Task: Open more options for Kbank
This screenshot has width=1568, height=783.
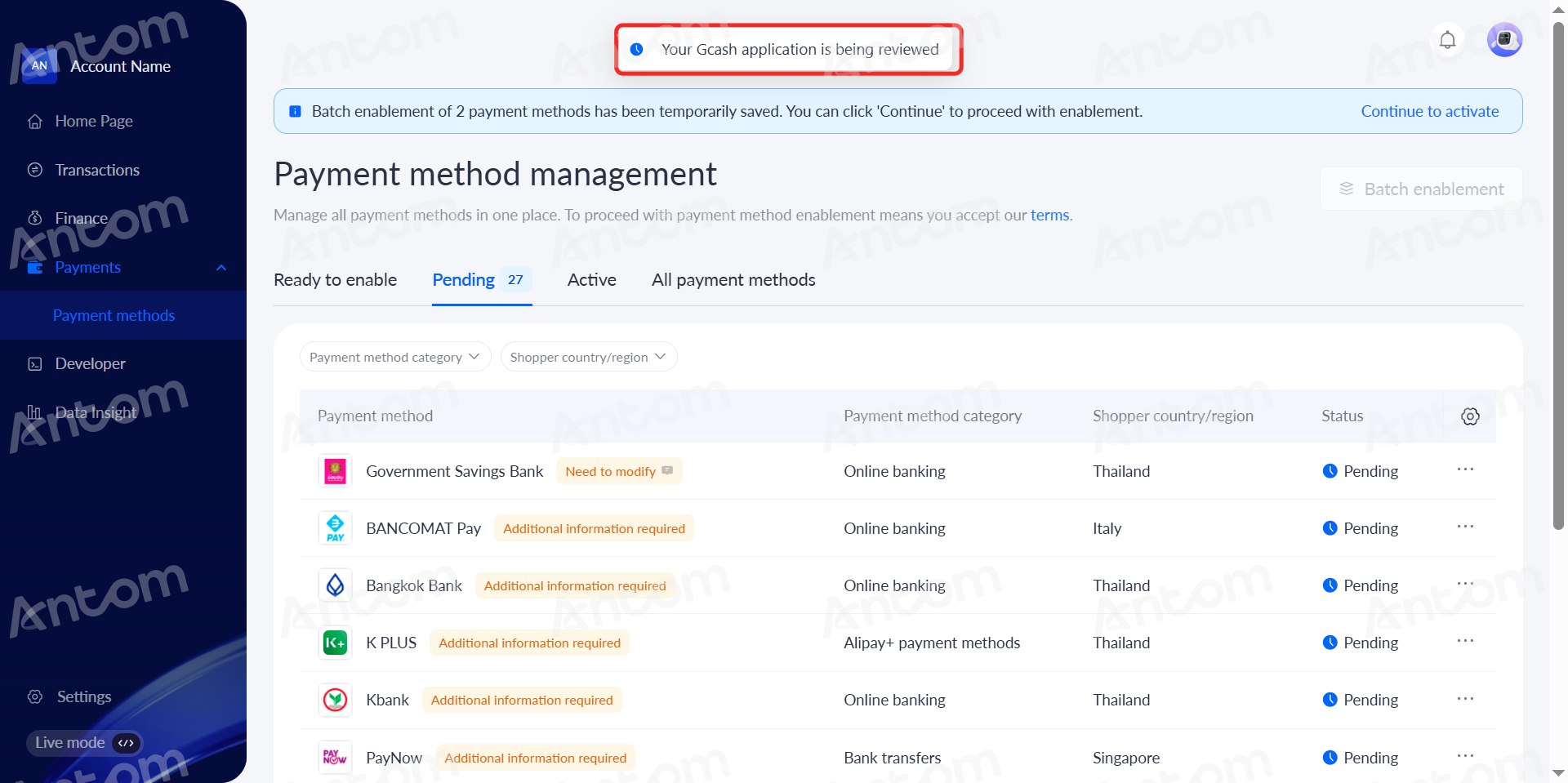Action: click(x=1465, y=699)
